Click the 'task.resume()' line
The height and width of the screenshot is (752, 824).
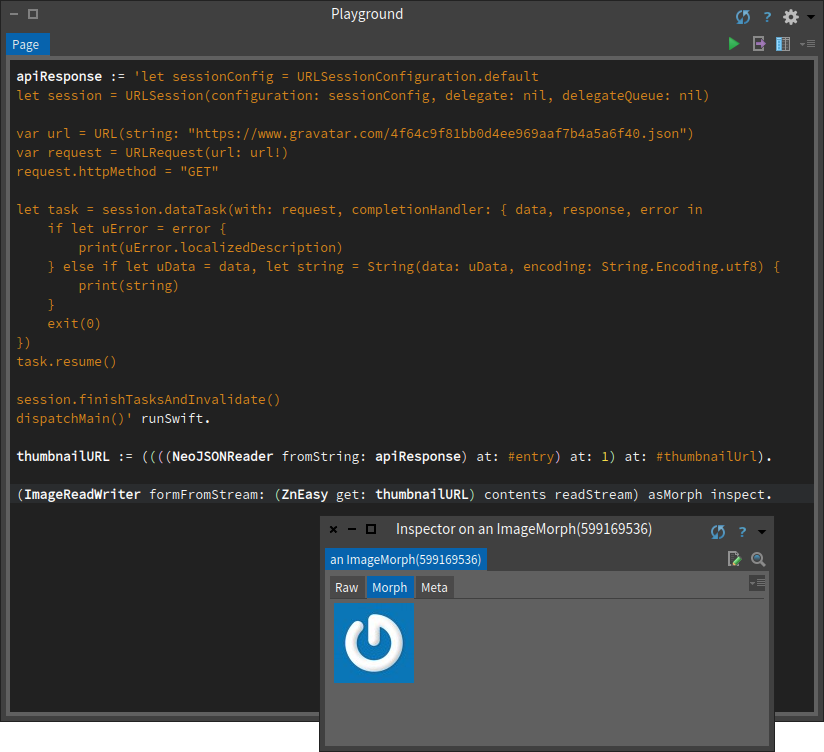pyautogui.click(x=66, y=362)
